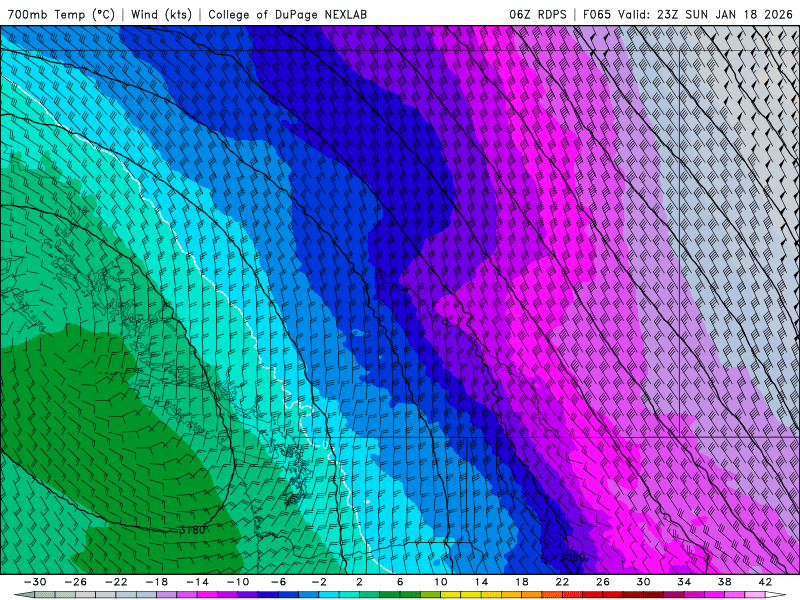Click the "-10" colorbar tick label
Screen dimensions: 800x600
click(238, 582)
